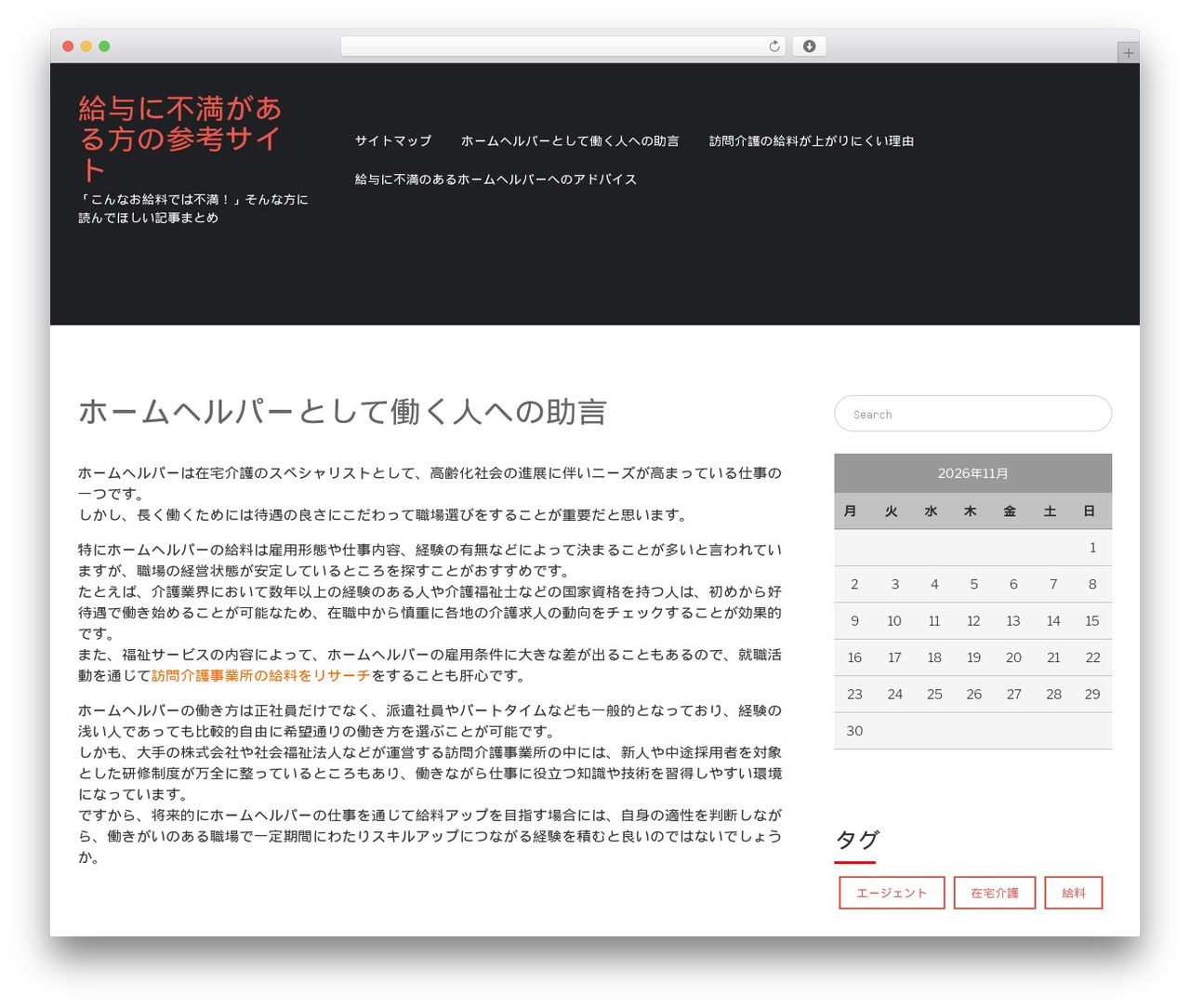Select the 在宅介護 tag
The width and height of the screenshot is (1190, 1008).
(x=995, y=893)
